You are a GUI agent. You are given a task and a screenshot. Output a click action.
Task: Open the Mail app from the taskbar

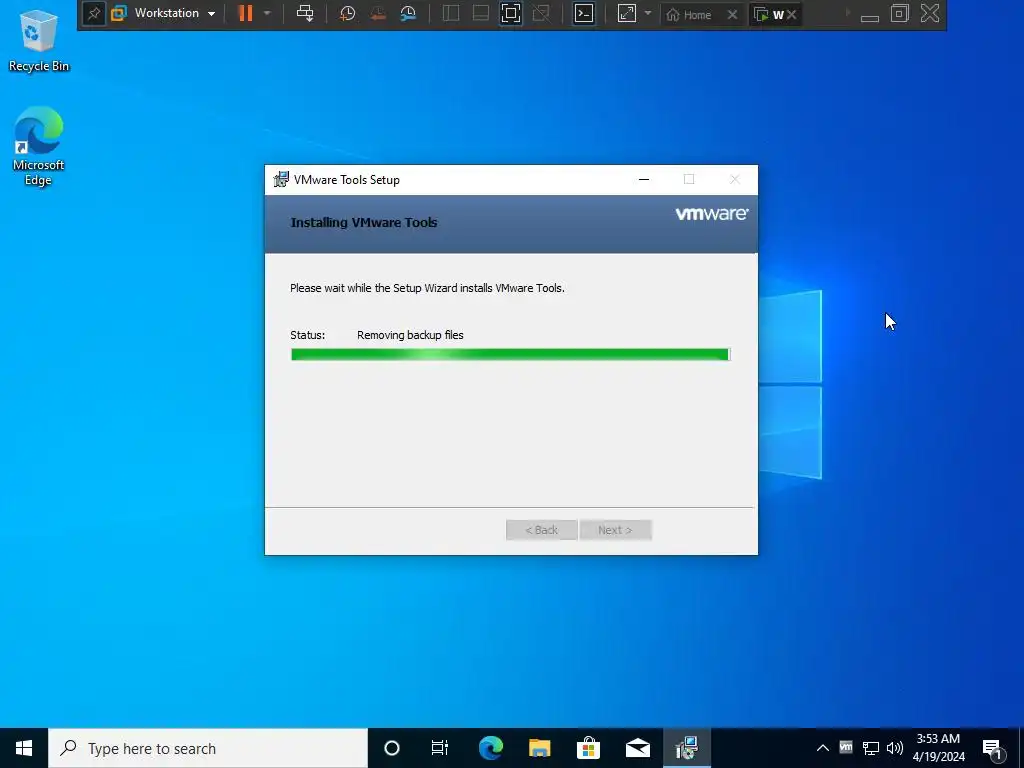637,748
